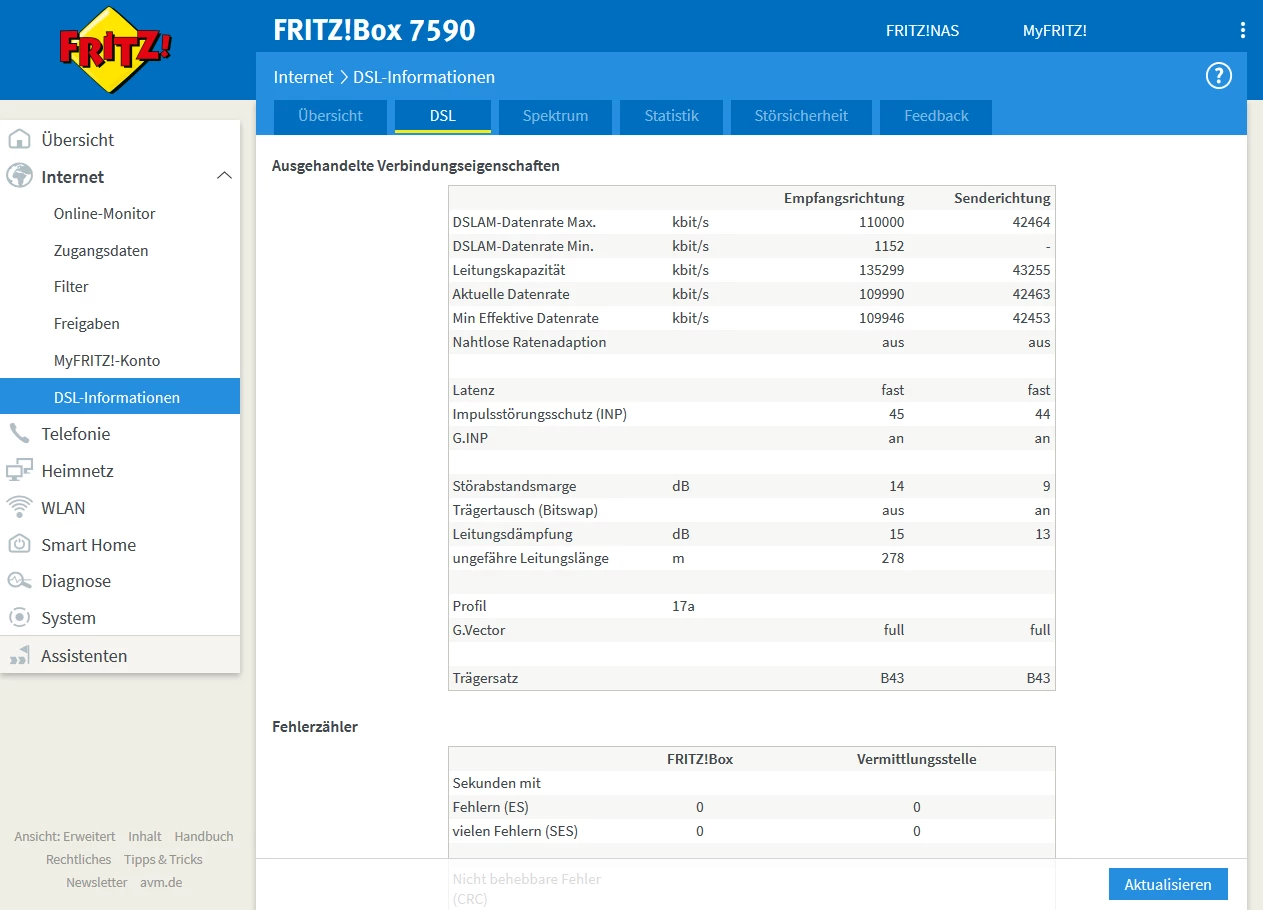Viewport: 1263px width, 910px height.
Task: Click the Störabstandsmarge row label
Action: [514, 486]
